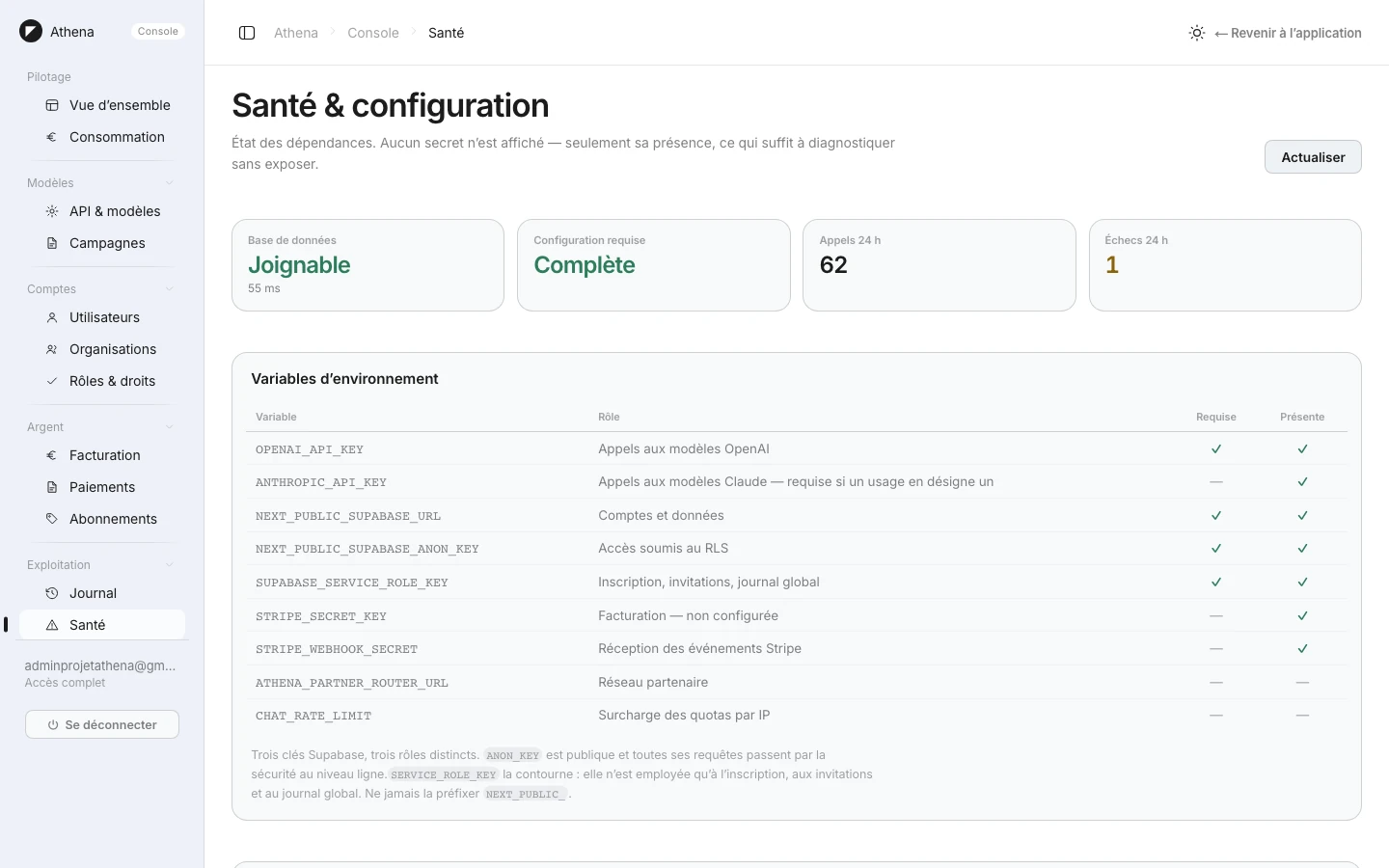Select the STRIPE_SECRET_KEY variable name

click(x=321, y=616)
